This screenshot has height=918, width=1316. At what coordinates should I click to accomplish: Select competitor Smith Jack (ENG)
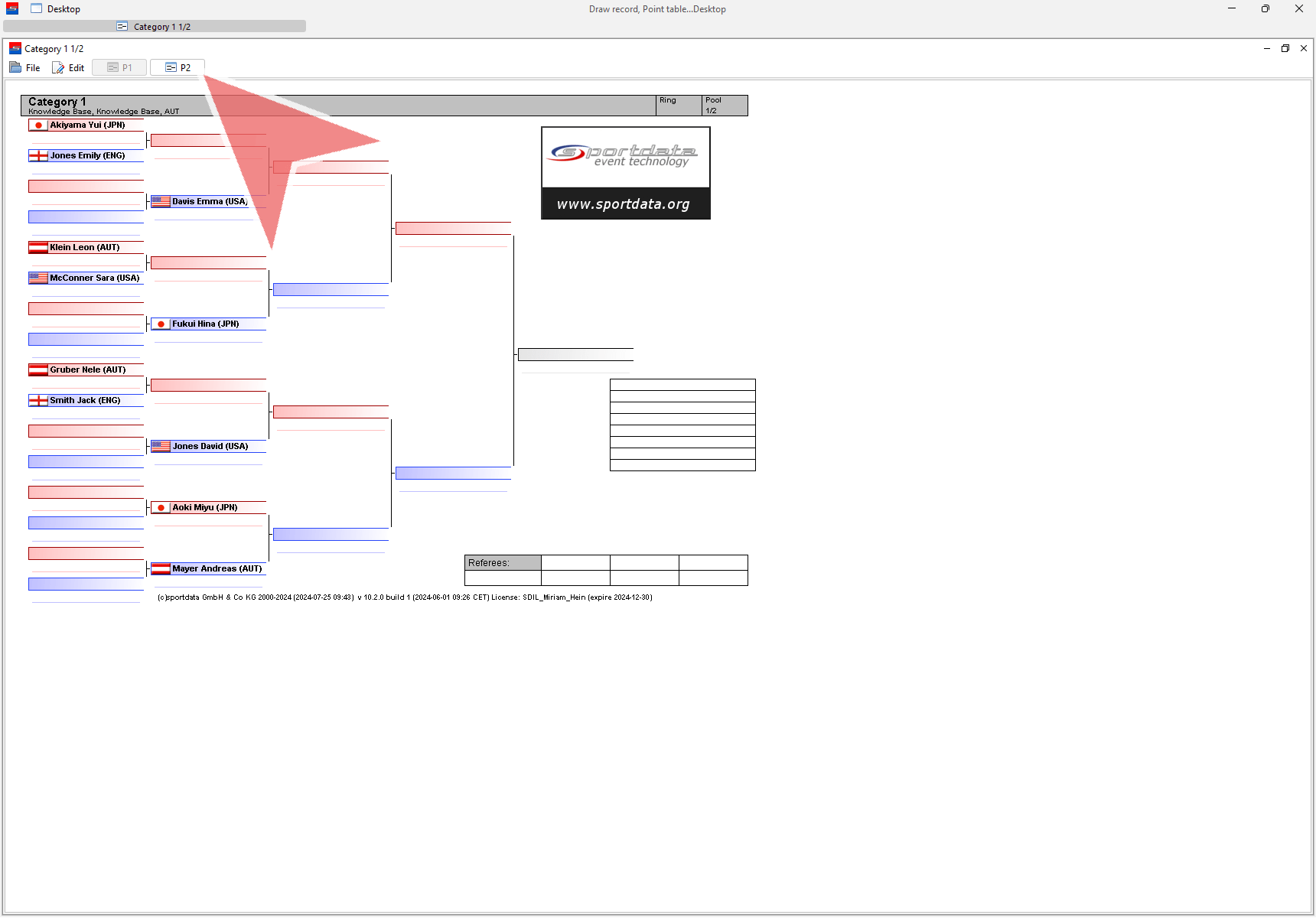85,401
